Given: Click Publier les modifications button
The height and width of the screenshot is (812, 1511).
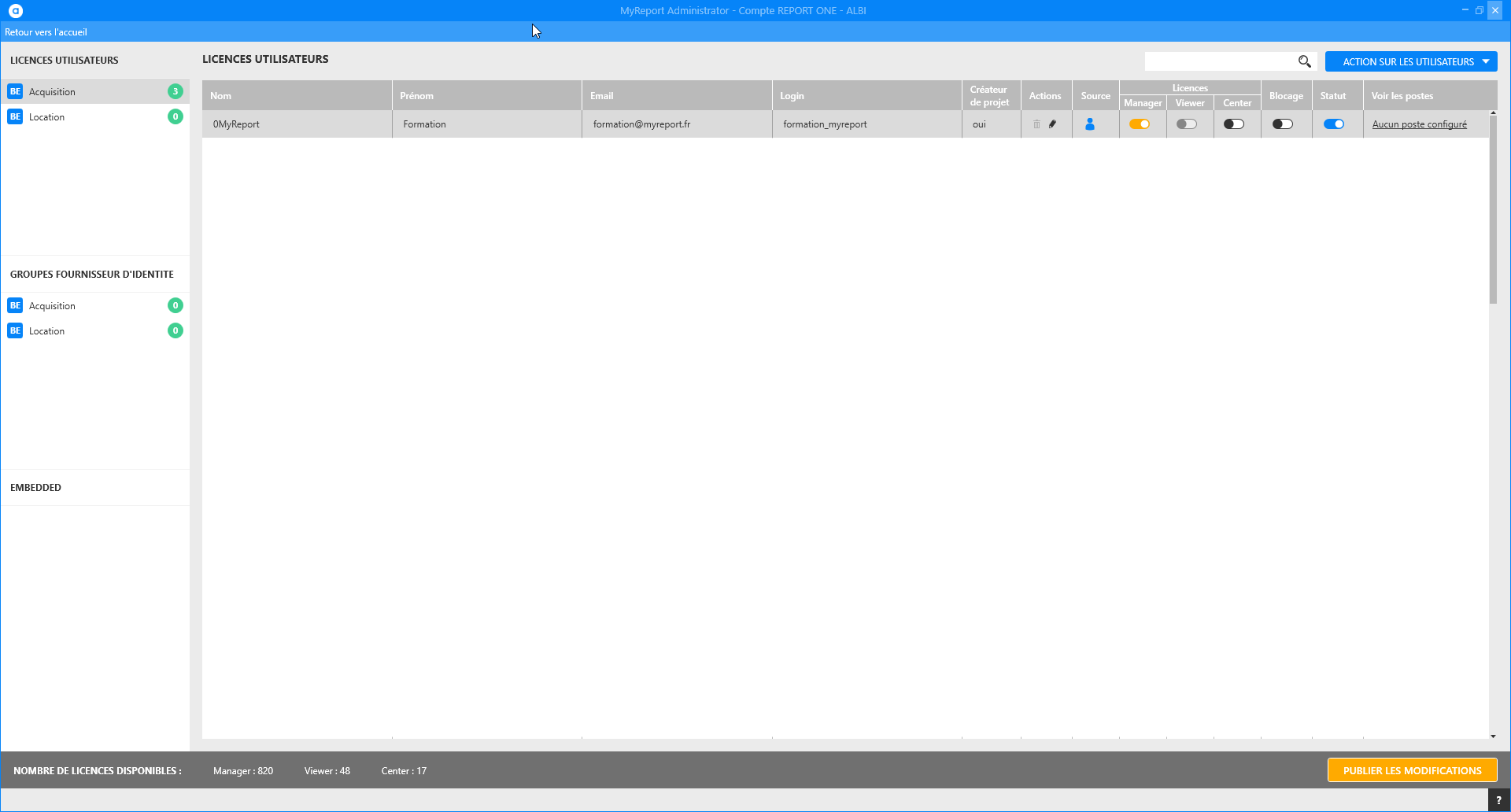Looking at the screenshot, I should 1412,770.
